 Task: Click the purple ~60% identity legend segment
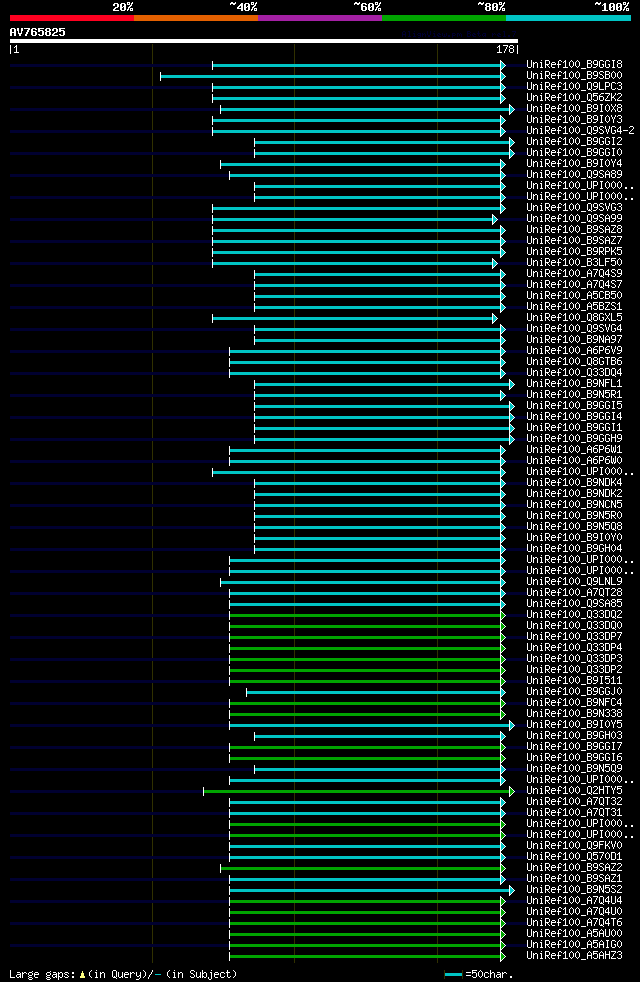click(x=320, y=18)
